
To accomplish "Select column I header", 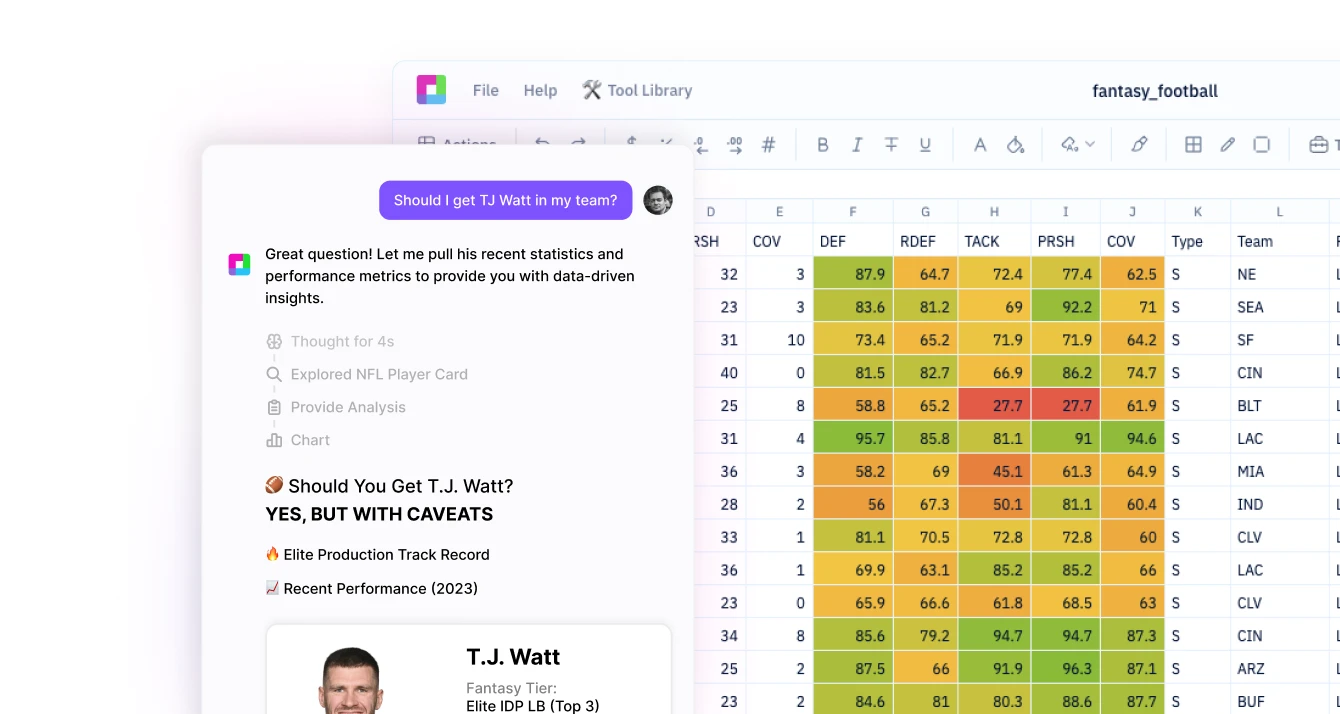I will pos(1066,211).
